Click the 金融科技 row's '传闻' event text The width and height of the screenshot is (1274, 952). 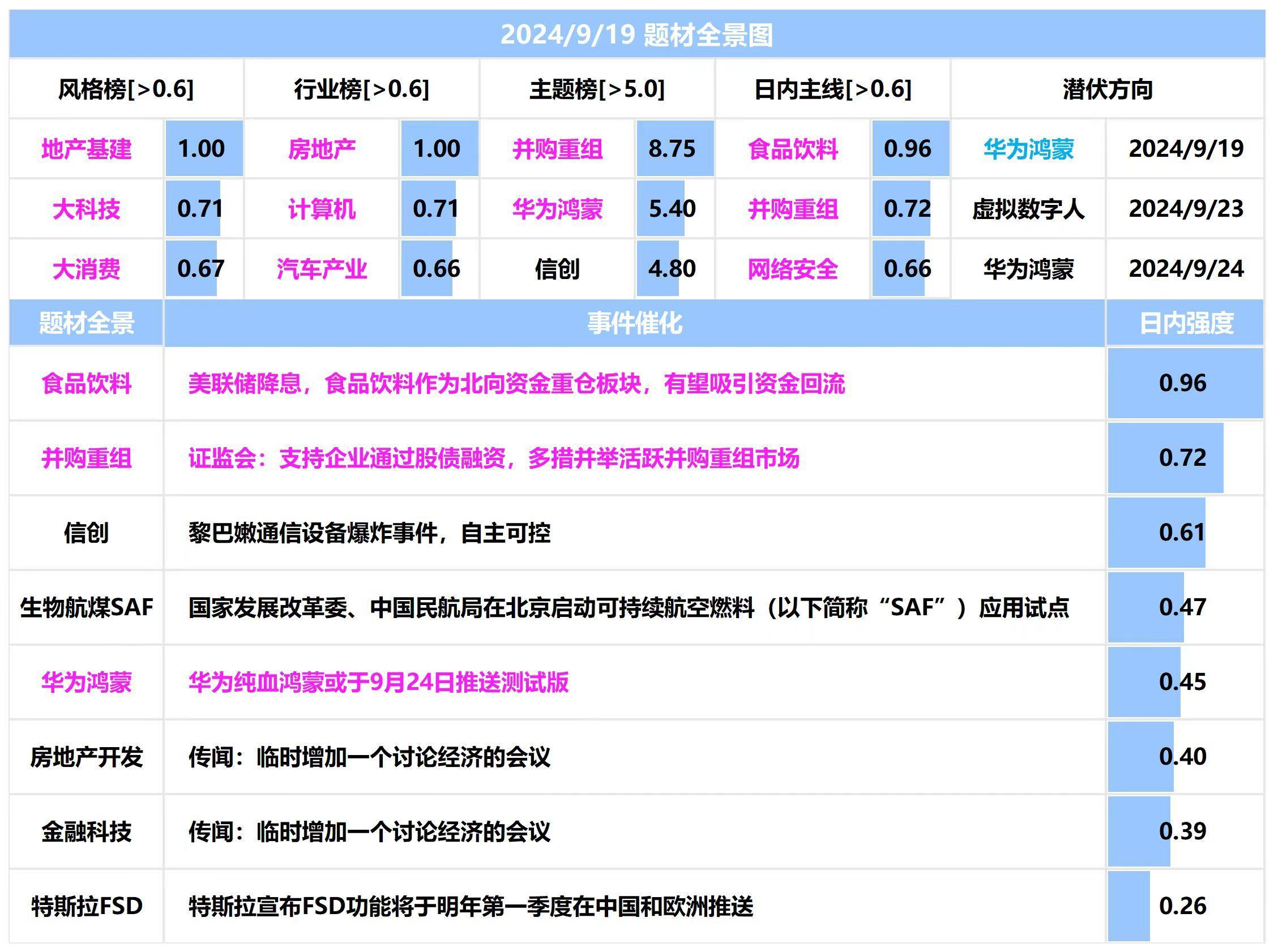click(369, 831)
